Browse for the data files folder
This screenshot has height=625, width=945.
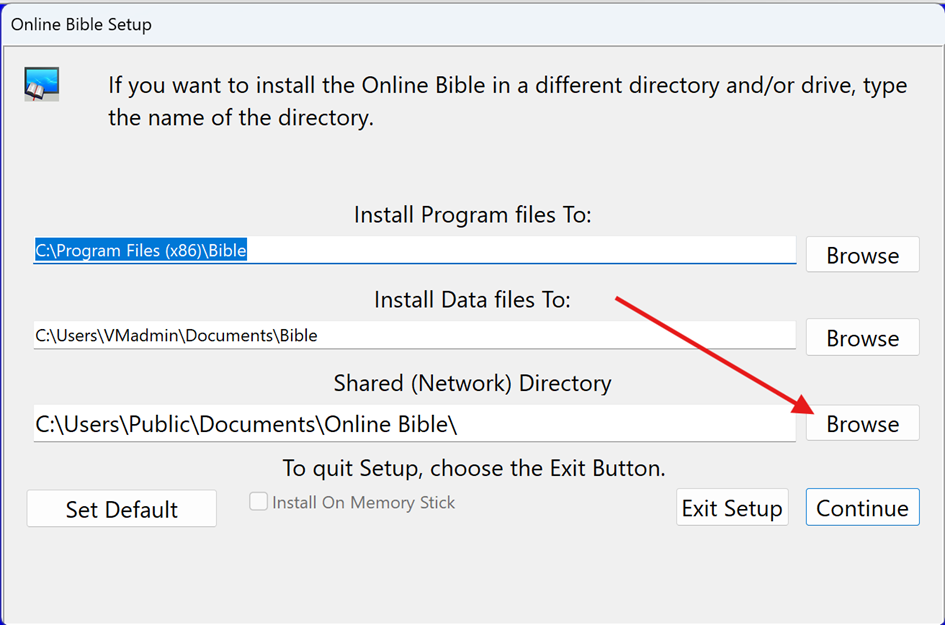[862, 338]
